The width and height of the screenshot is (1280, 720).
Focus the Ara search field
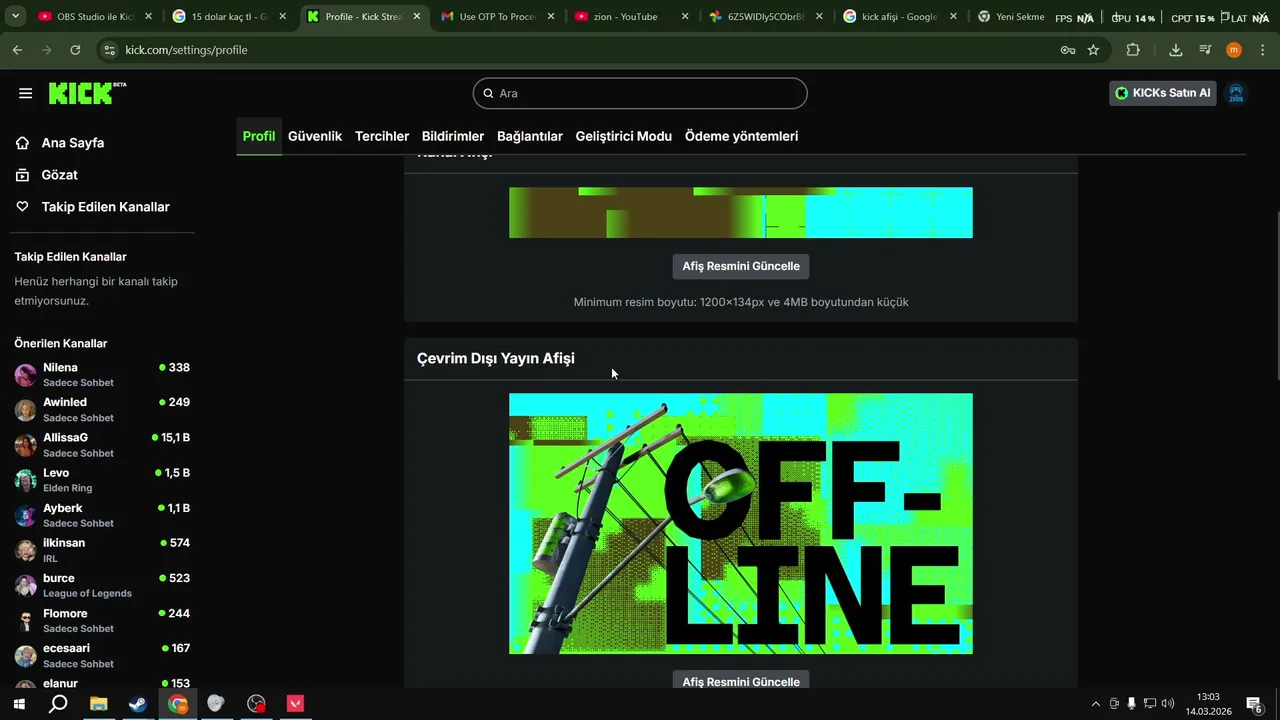[x=640, y=93]
